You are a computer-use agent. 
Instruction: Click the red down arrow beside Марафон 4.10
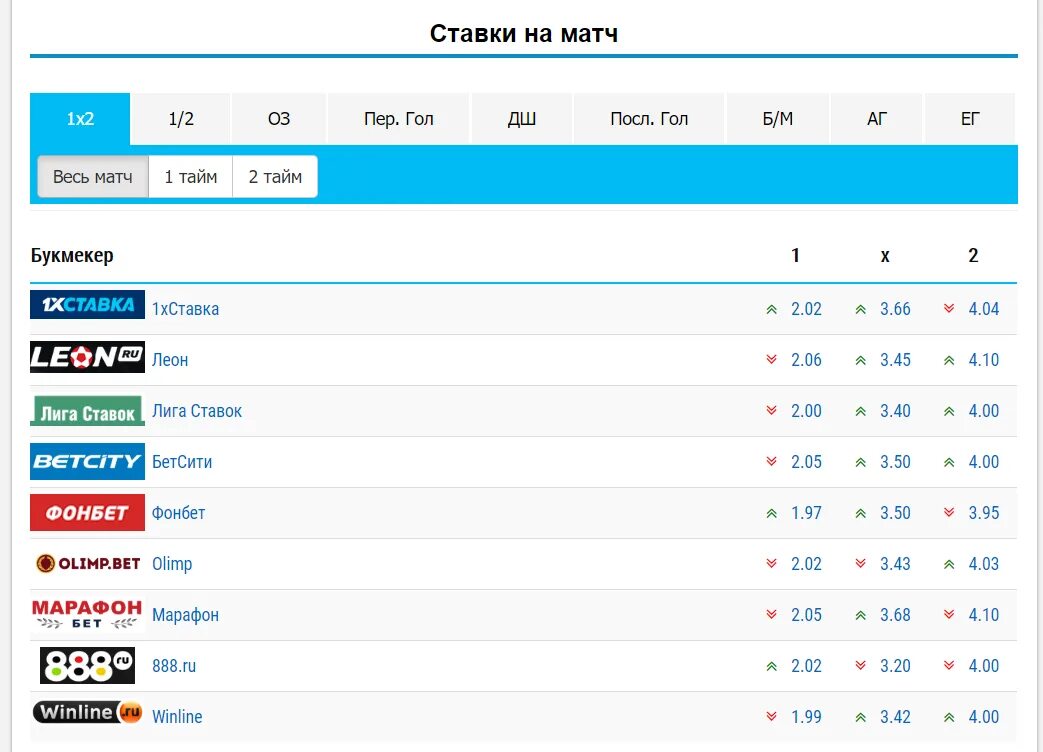click(949, 614)
